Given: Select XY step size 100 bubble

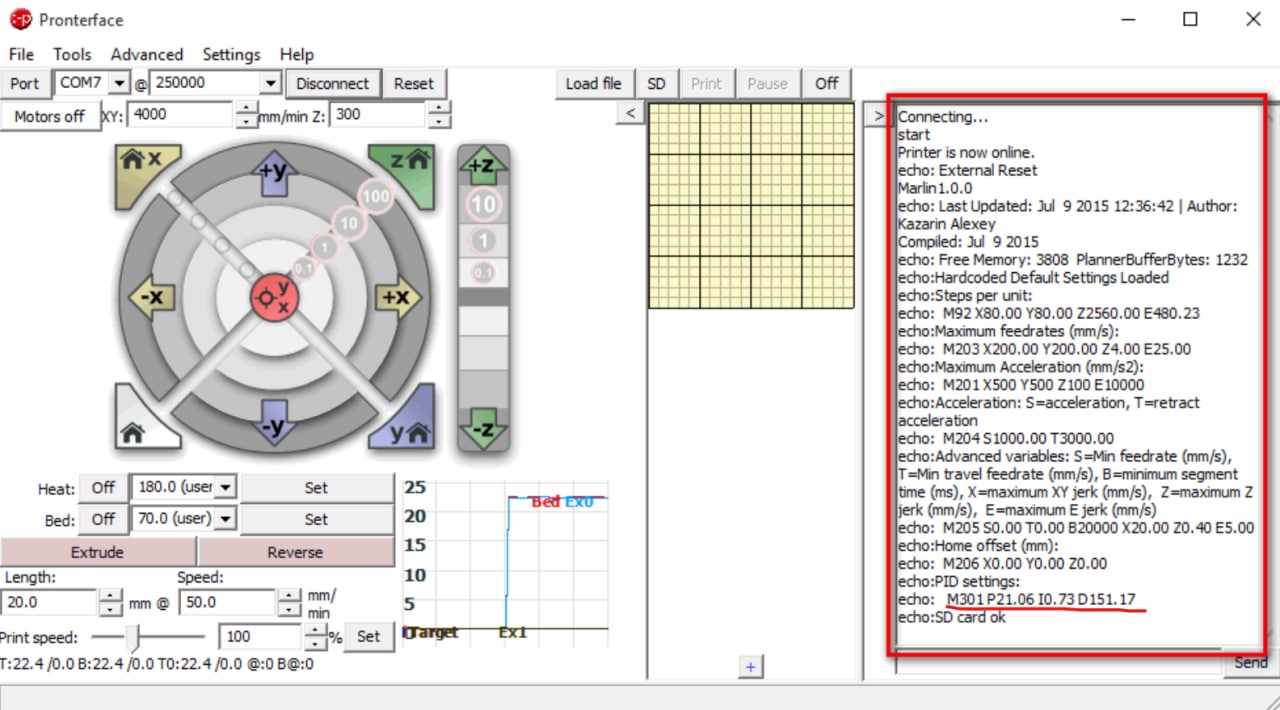Looking at the screenshot, I should (376, 197).
